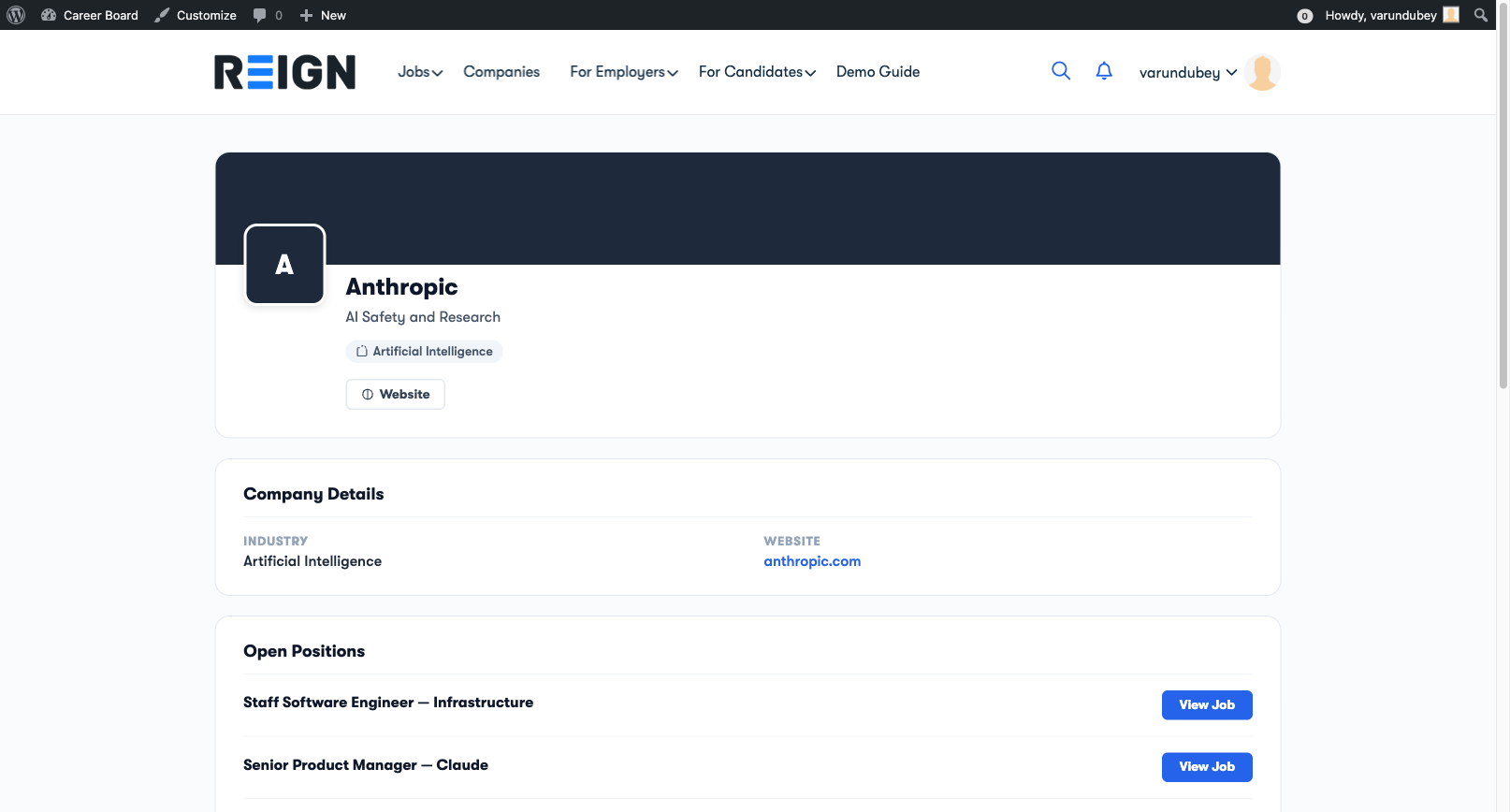This screenshot has width=1510, height=812.
Task: Expand the For Candidates dropdown
Action: pos(757,72)
